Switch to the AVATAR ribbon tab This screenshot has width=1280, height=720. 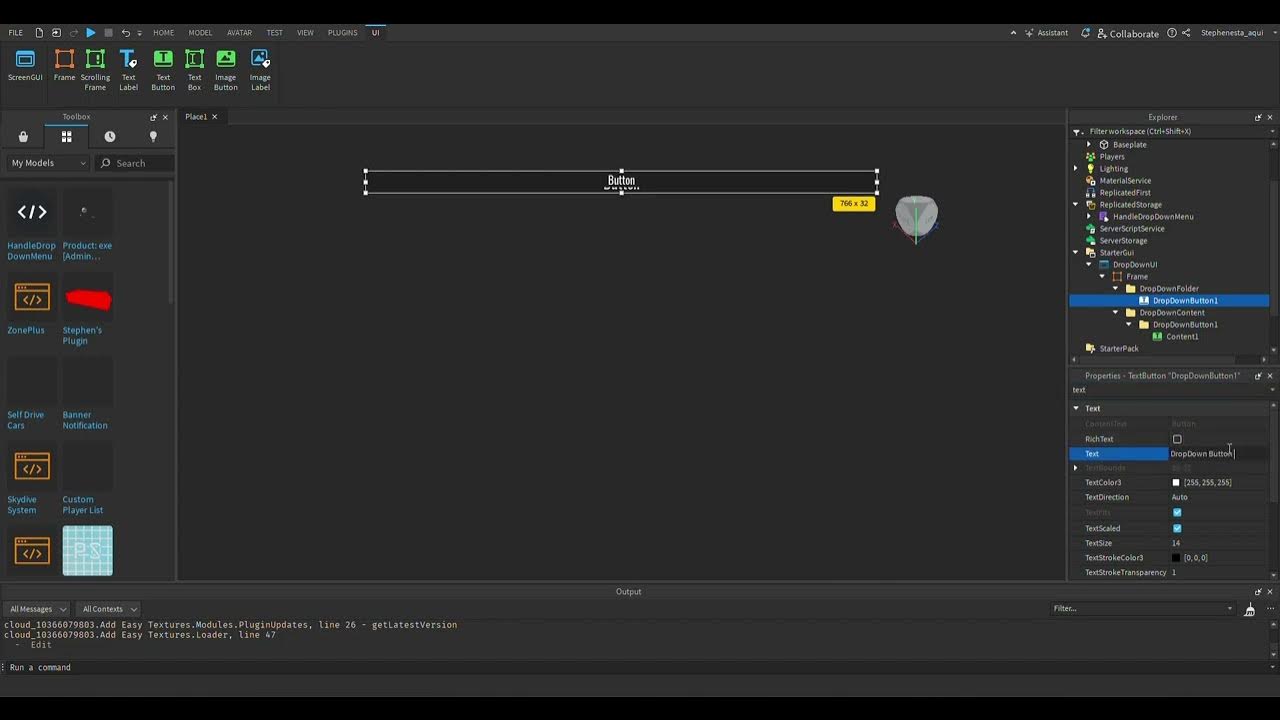point(239,33)
